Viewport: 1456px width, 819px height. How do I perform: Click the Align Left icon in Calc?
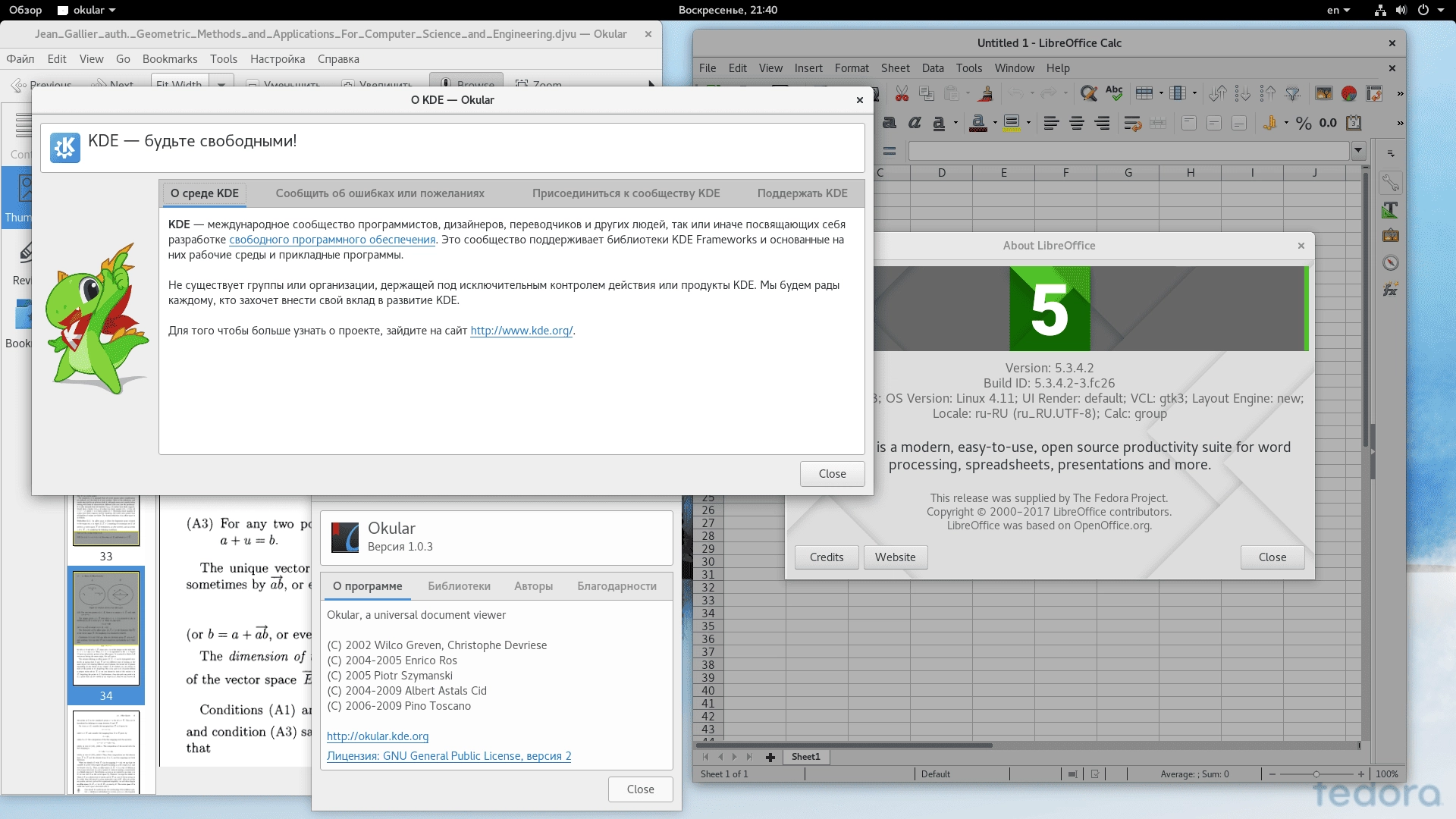click(1051, 123)
